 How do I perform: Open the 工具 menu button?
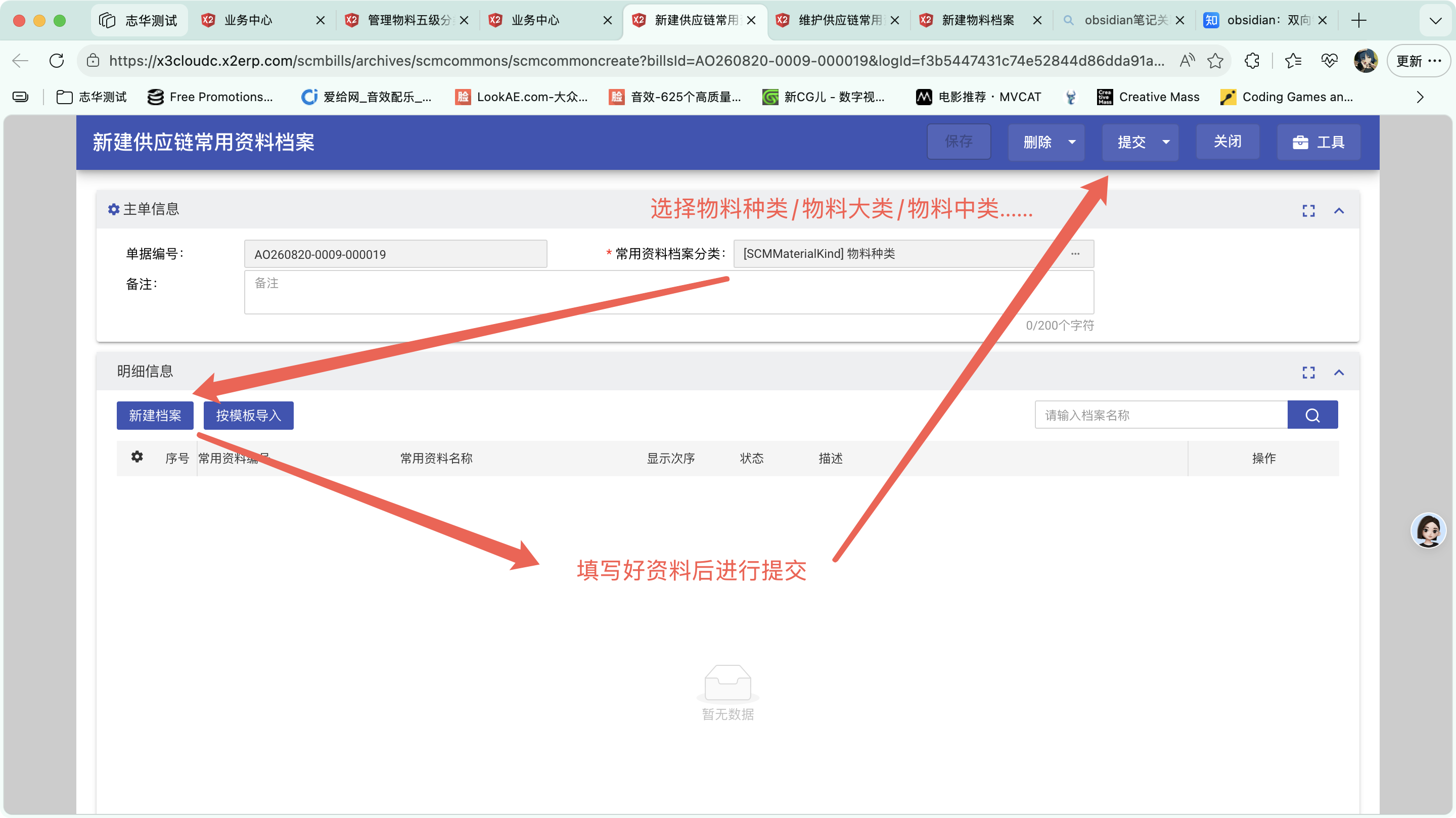1318,142
